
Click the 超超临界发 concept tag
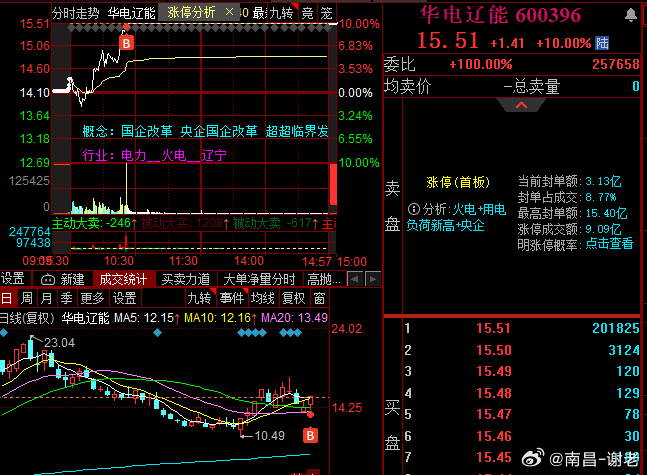point(297,131)
